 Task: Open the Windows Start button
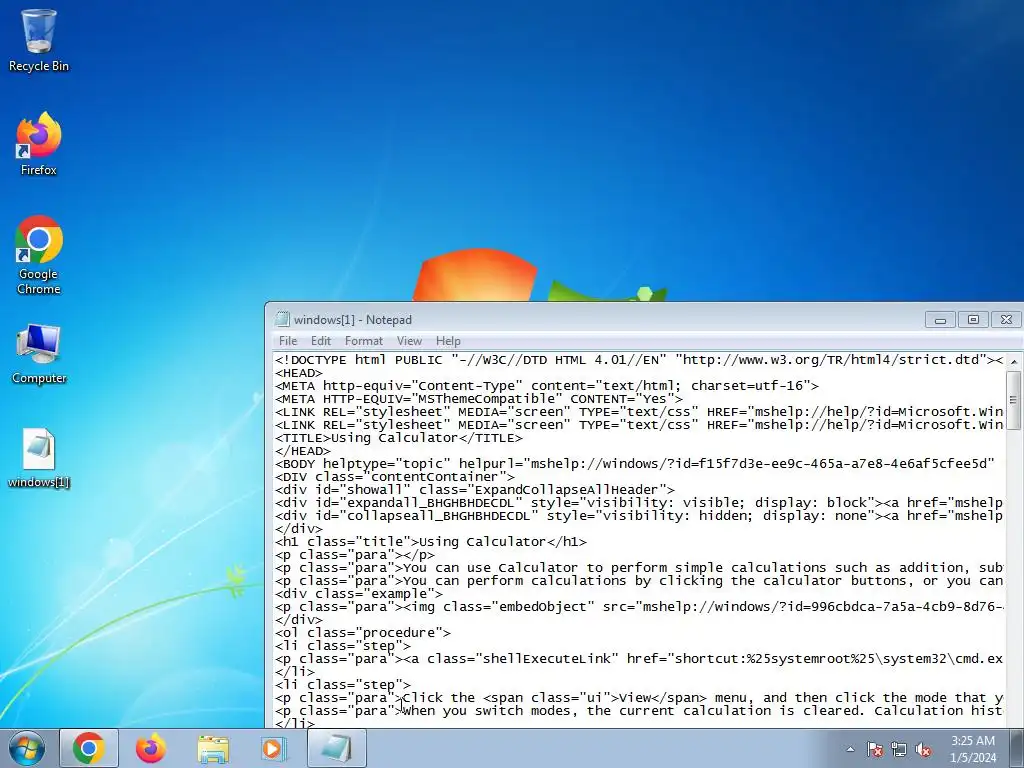[x=27, y=748]
